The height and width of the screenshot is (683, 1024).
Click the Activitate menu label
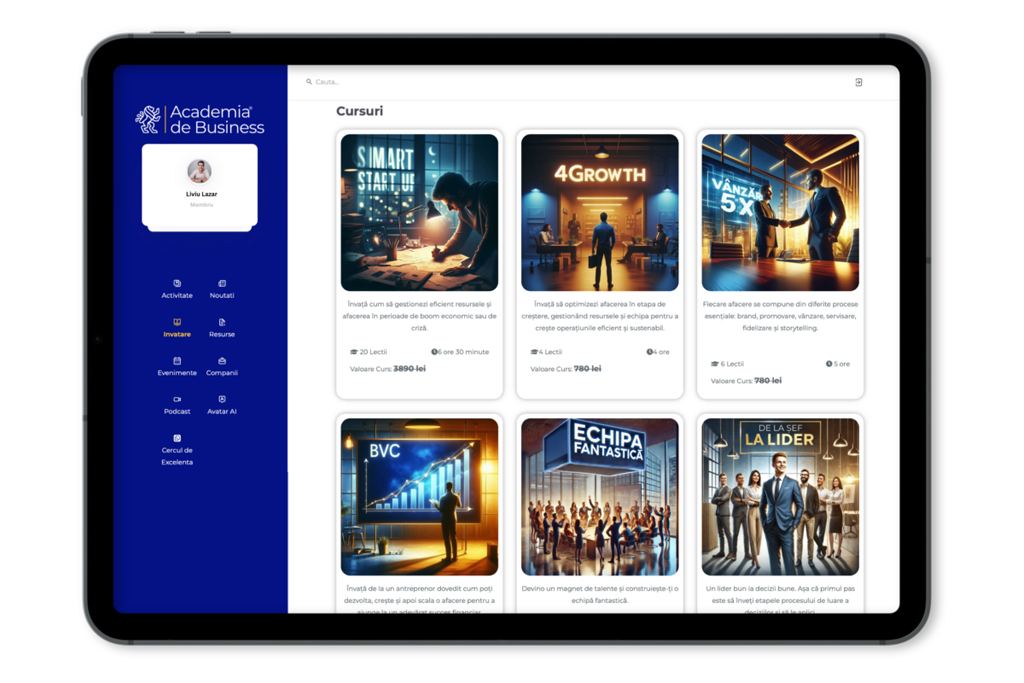177,296
